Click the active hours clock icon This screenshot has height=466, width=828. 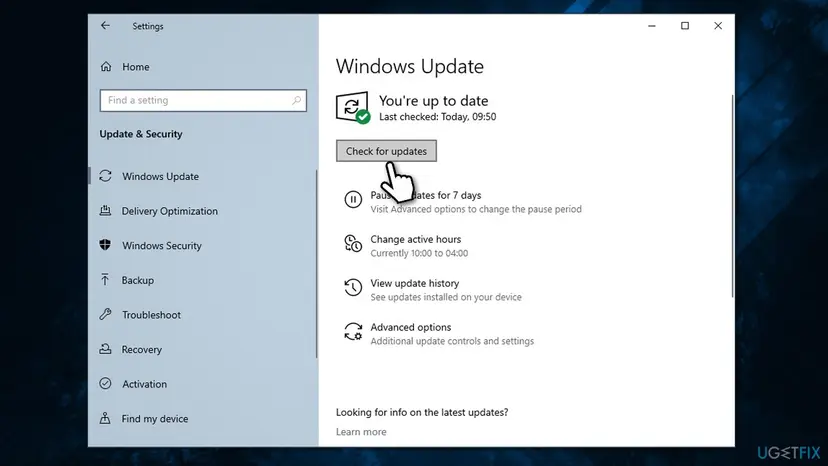coord(353,244)
